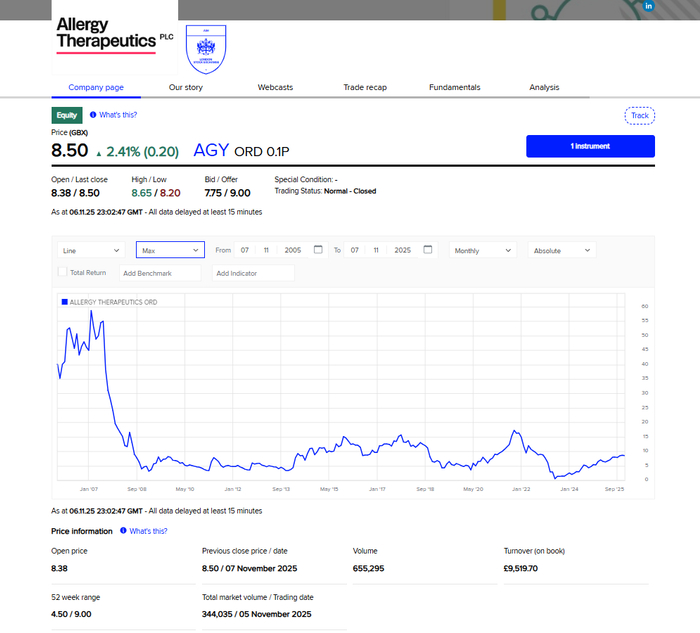Click the Sep '25 axis label

click(614, 489)
